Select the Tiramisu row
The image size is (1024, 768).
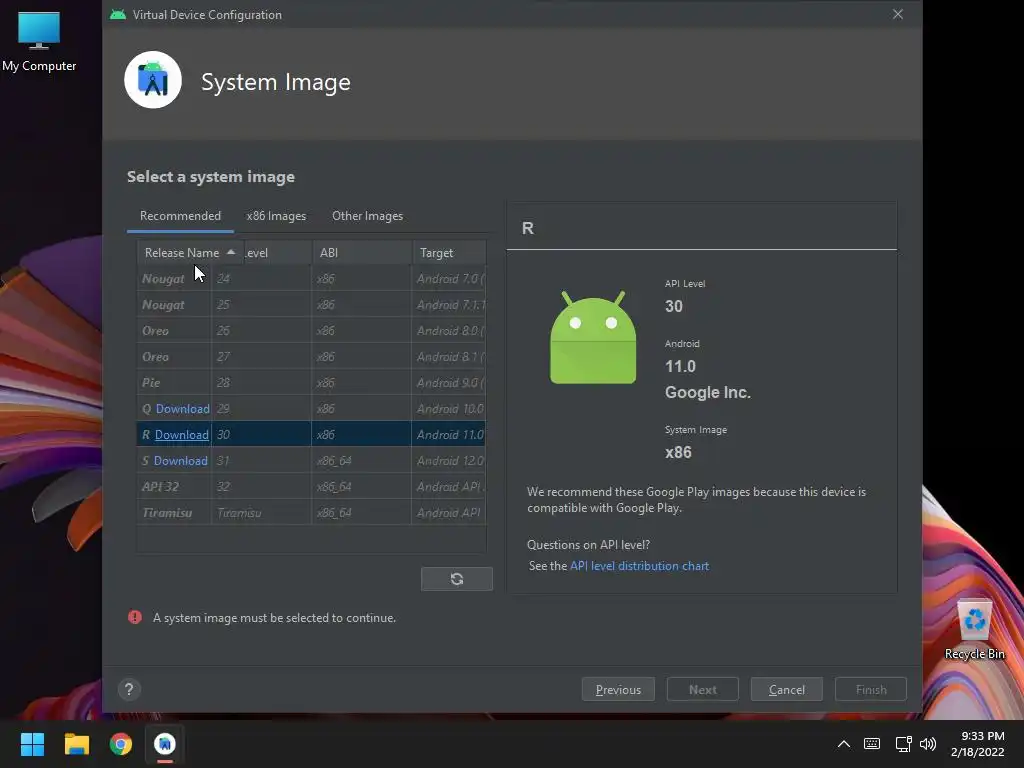[312, 513]
